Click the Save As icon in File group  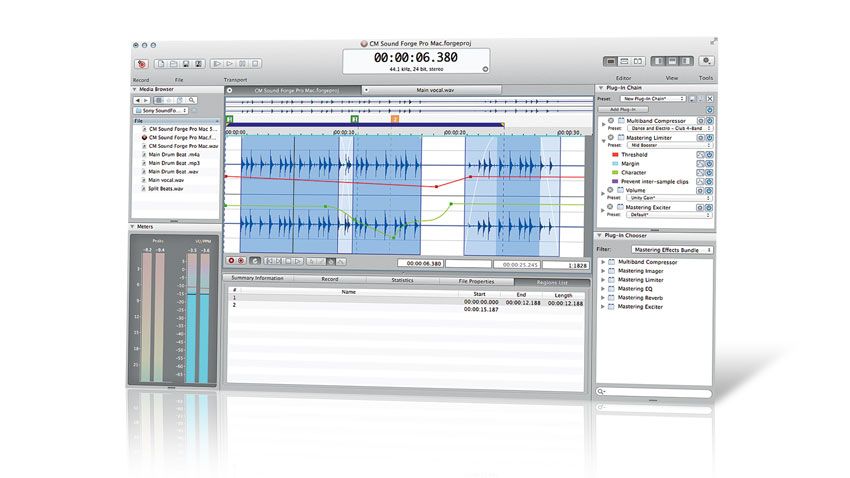[x=198, y=64]
